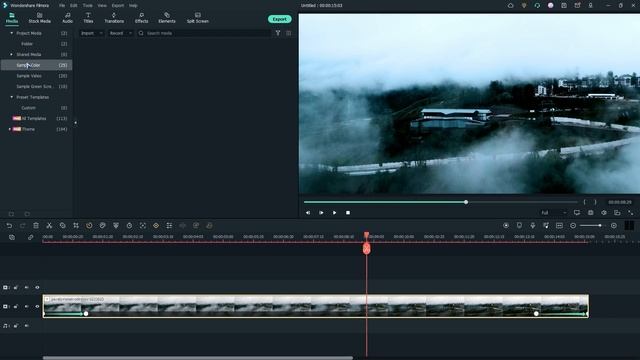Undo the last timeline action
640x360 pixels.
pyautogui.click(x=9, y=225)
